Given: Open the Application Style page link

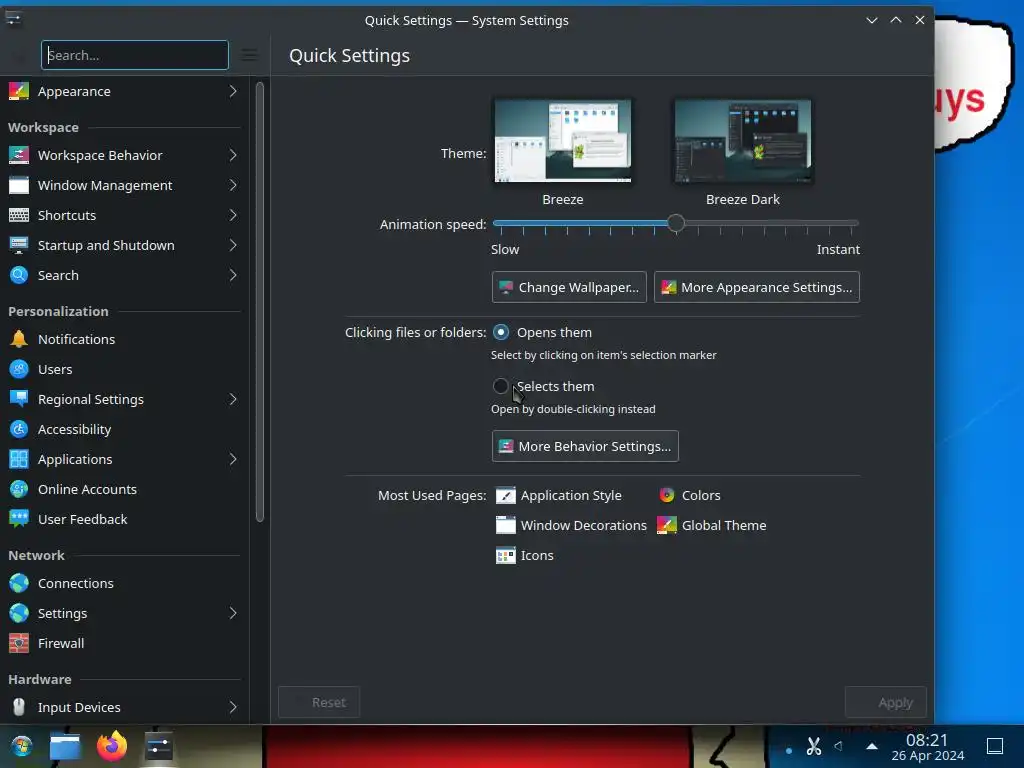Looking at the screenshot, I should [559, 496].
